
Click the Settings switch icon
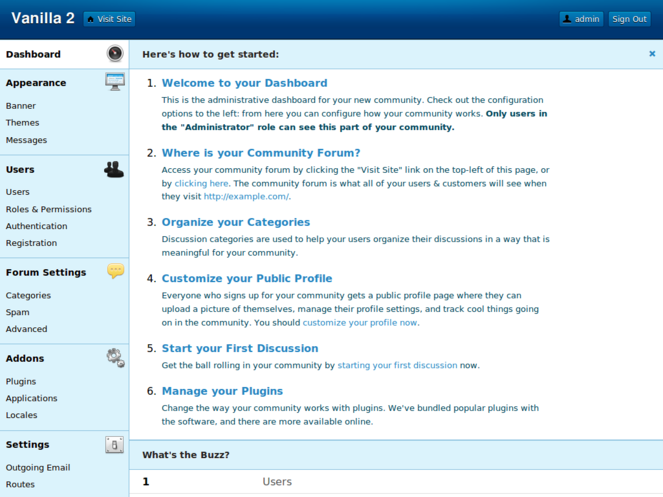115,444
